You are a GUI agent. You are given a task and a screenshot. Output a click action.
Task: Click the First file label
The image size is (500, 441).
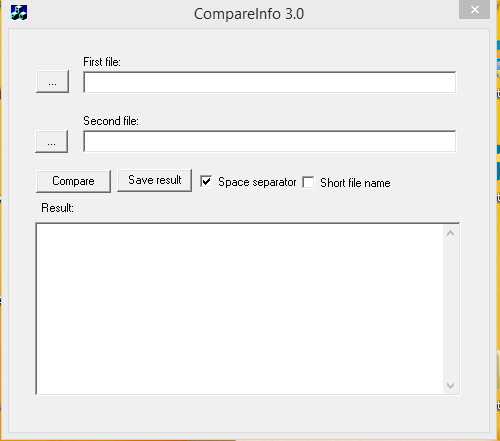coord(102,62)
